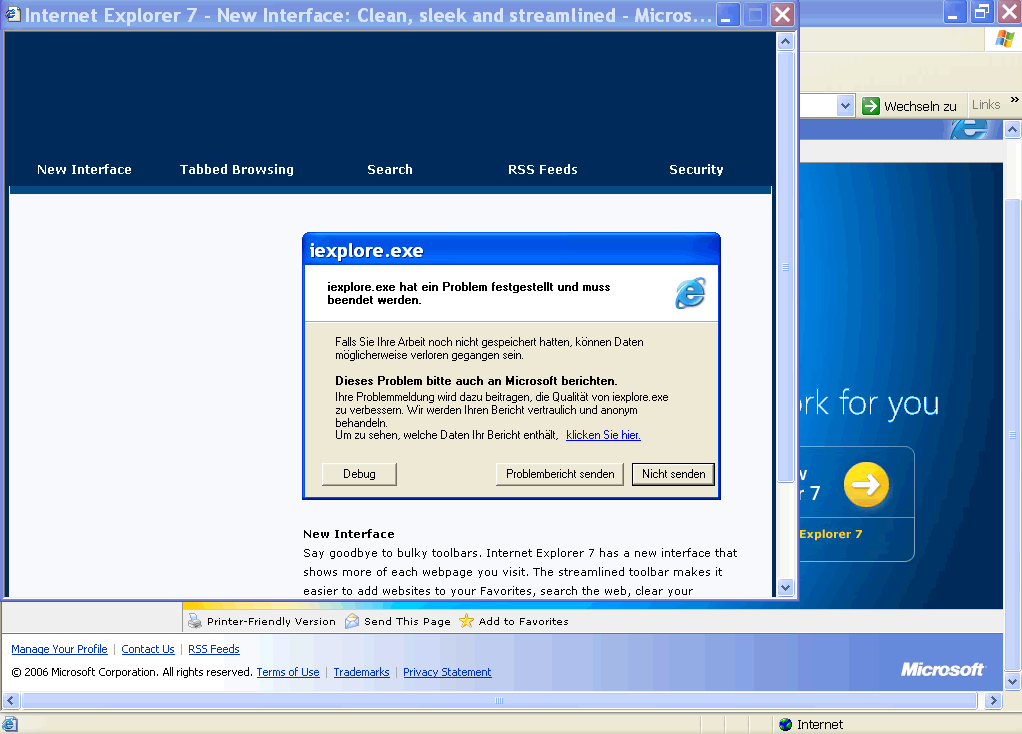Open the RSS Feeds tab
Screen dimensions: 1022x734
click(543, 169)
